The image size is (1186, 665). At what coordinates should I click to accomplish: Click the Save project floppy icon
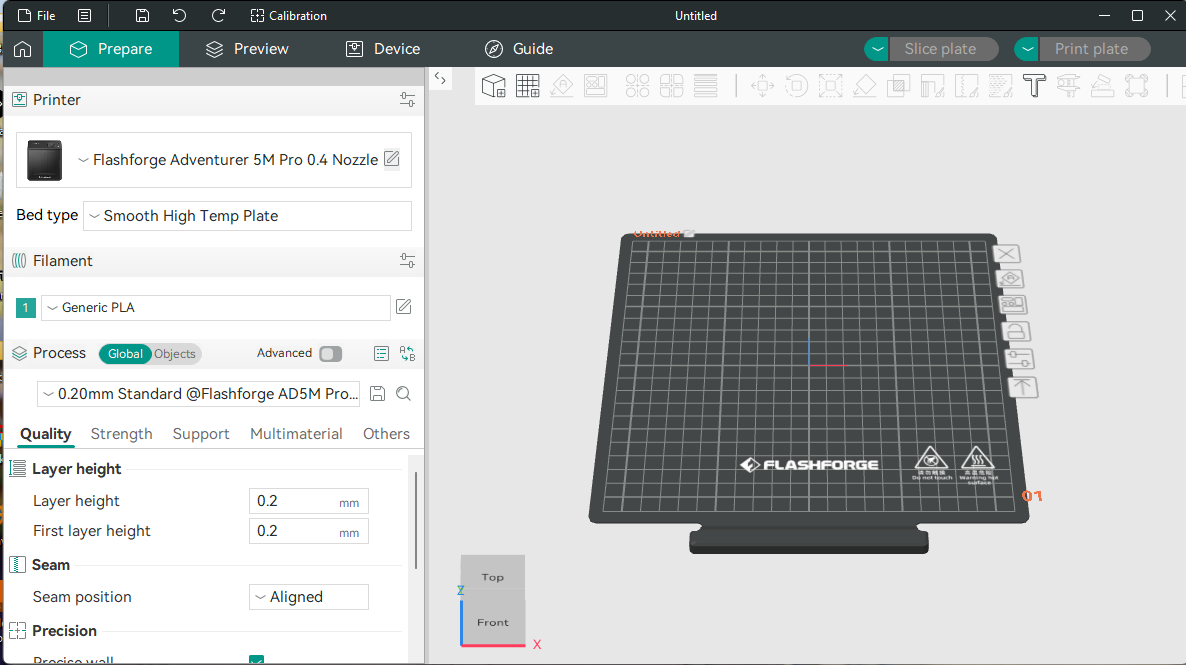(142, 15)
